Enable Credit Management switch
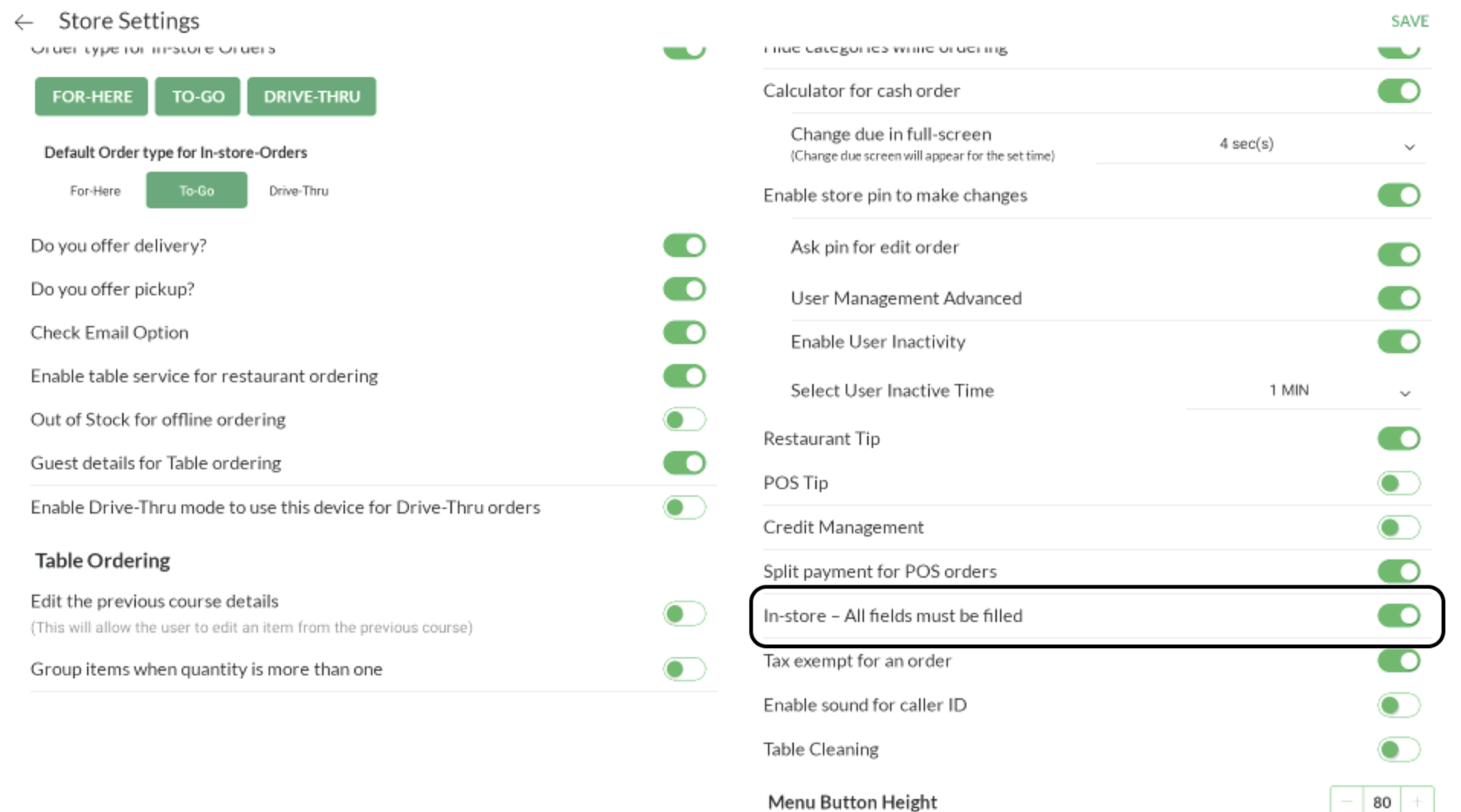This screenshot has width=1461, height=812. pos(1398,527)
